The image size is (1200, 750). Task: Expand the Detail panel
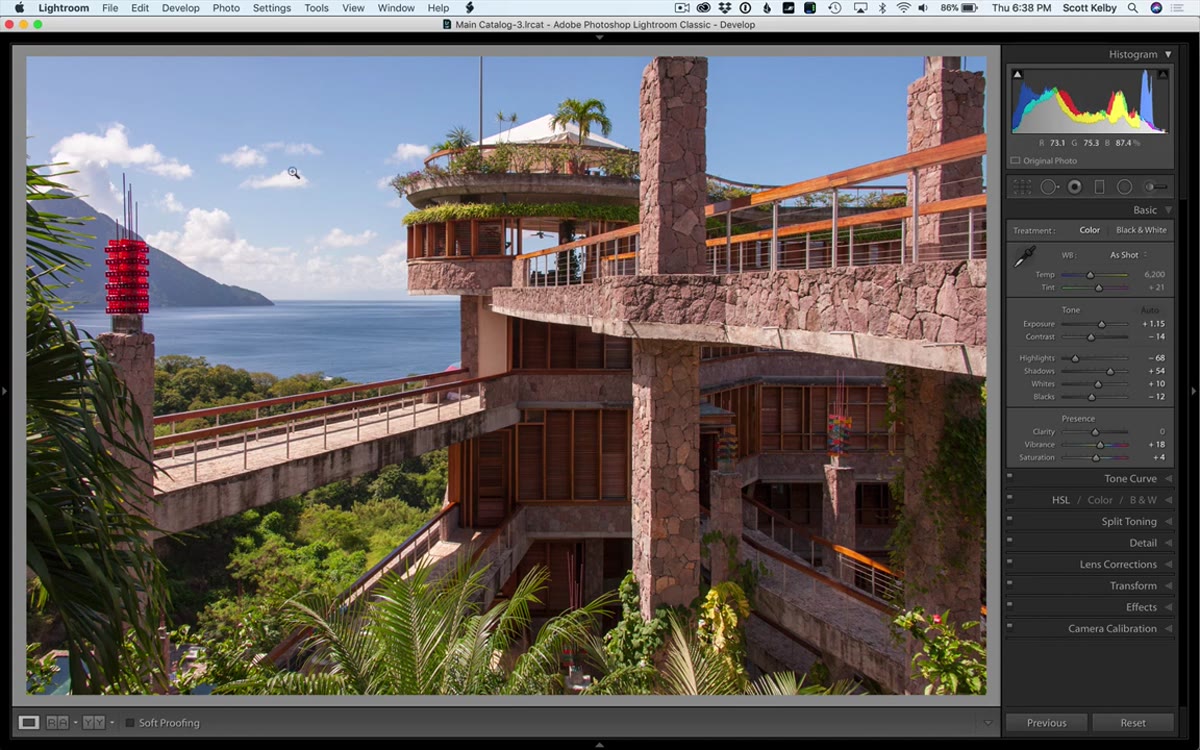[1167, 543]
